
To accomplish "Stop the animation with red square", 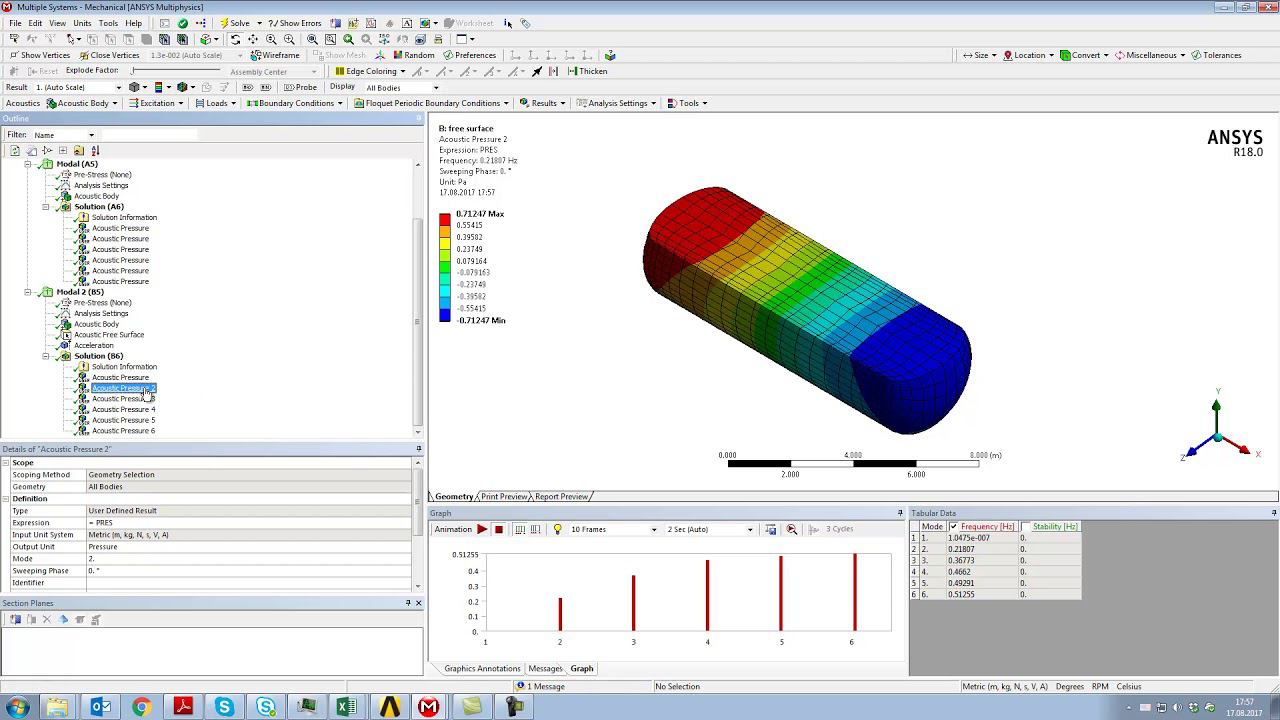I will click(x=498, y=529).
